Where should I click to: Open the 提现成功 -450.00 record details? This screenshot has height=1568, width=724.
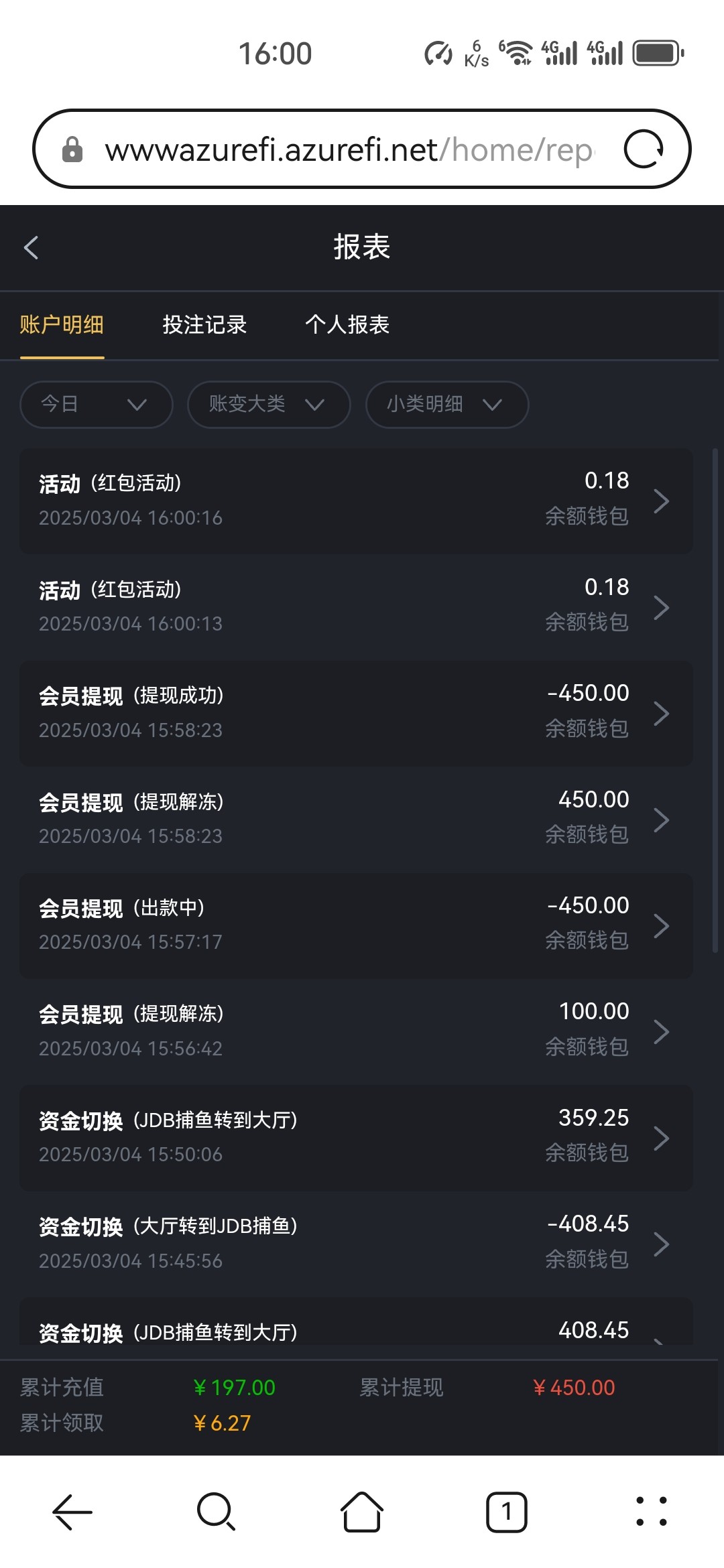coord(355,713)
